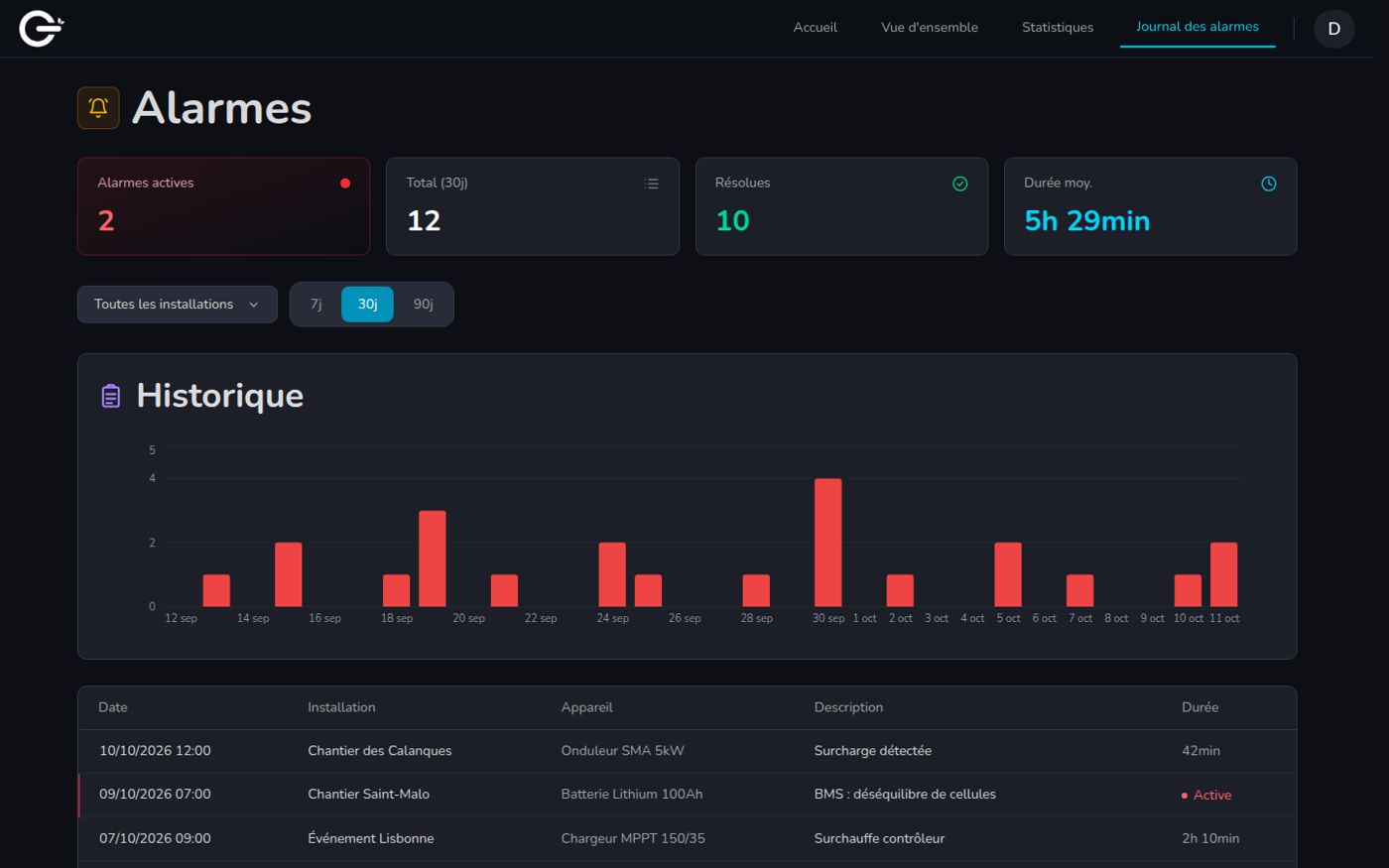
Task: Click the Appareil column header
Action: pos(587,707)
